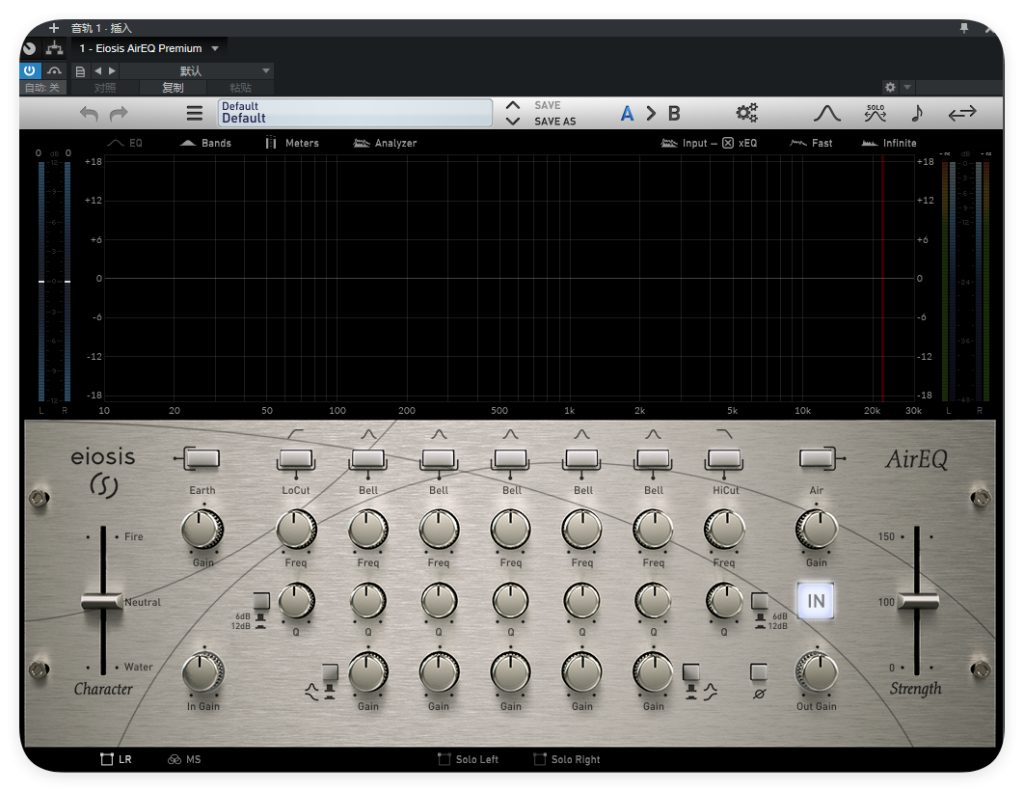Open the dropdown arrow beside the host gear
This screenshot has height=792, width=1024.
[907, 87]
